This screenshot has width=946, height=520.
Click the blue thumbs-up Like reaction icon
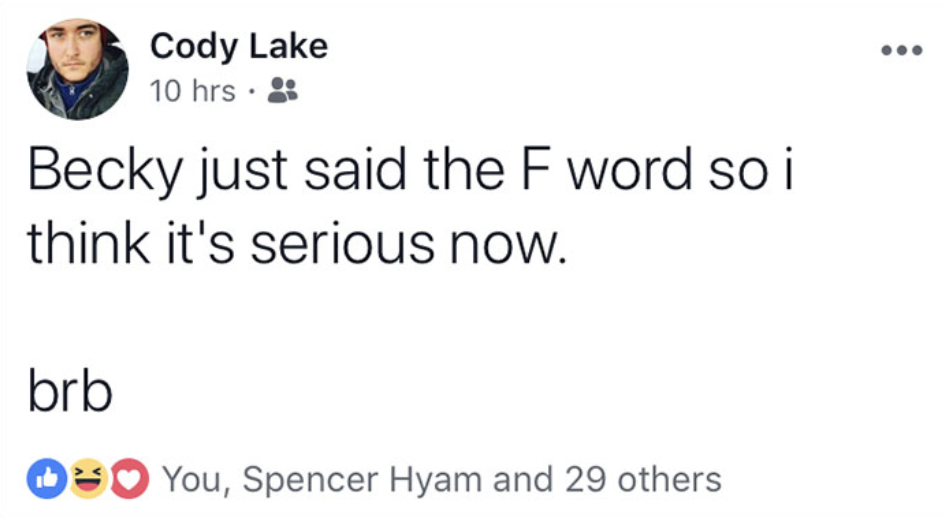tap(47, 478)
